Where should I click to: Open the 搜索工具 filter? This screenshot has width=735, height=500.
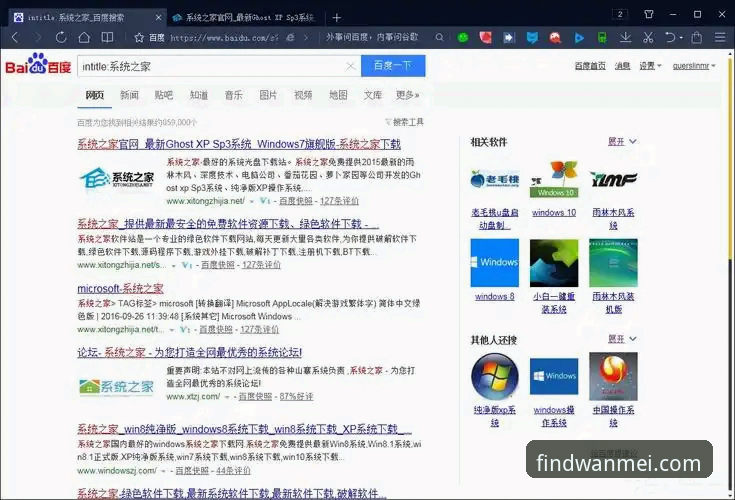[x=404, y=122]
